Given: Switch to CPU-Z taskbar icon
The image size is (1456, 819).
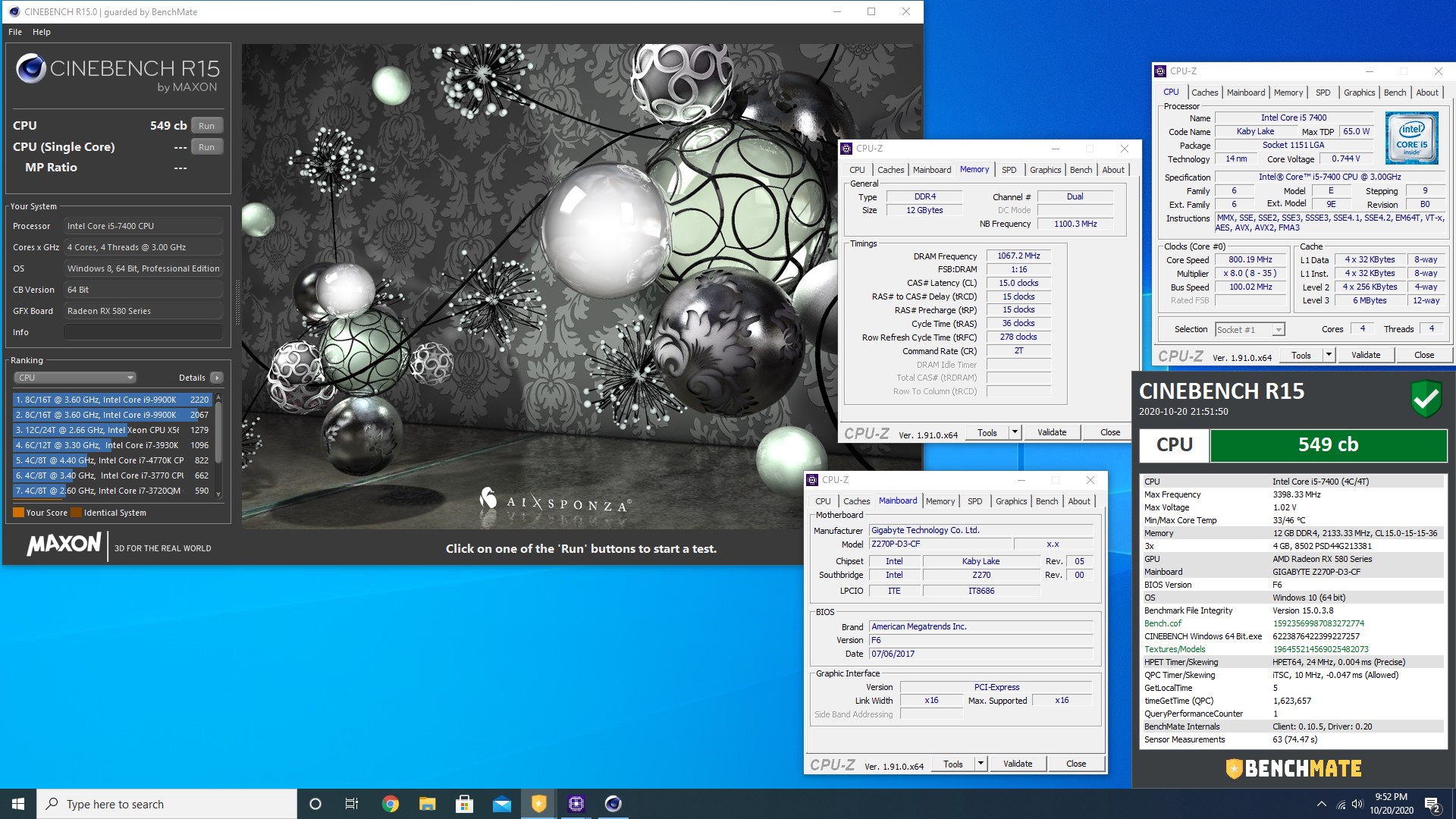Looking at the screenshot, I should click(x=576, y=804).
